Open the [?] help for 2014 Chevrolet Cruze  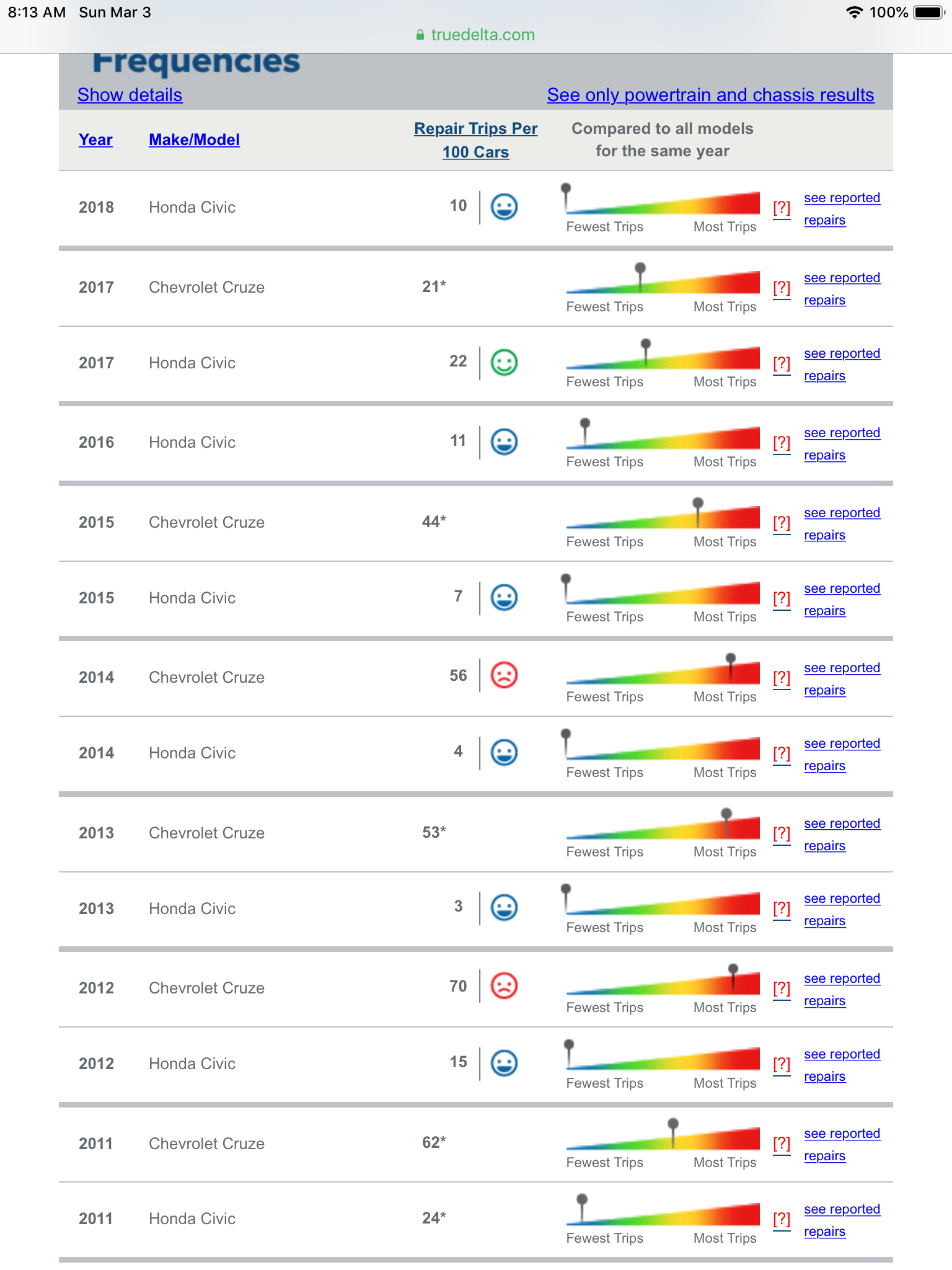coord(782,678)
